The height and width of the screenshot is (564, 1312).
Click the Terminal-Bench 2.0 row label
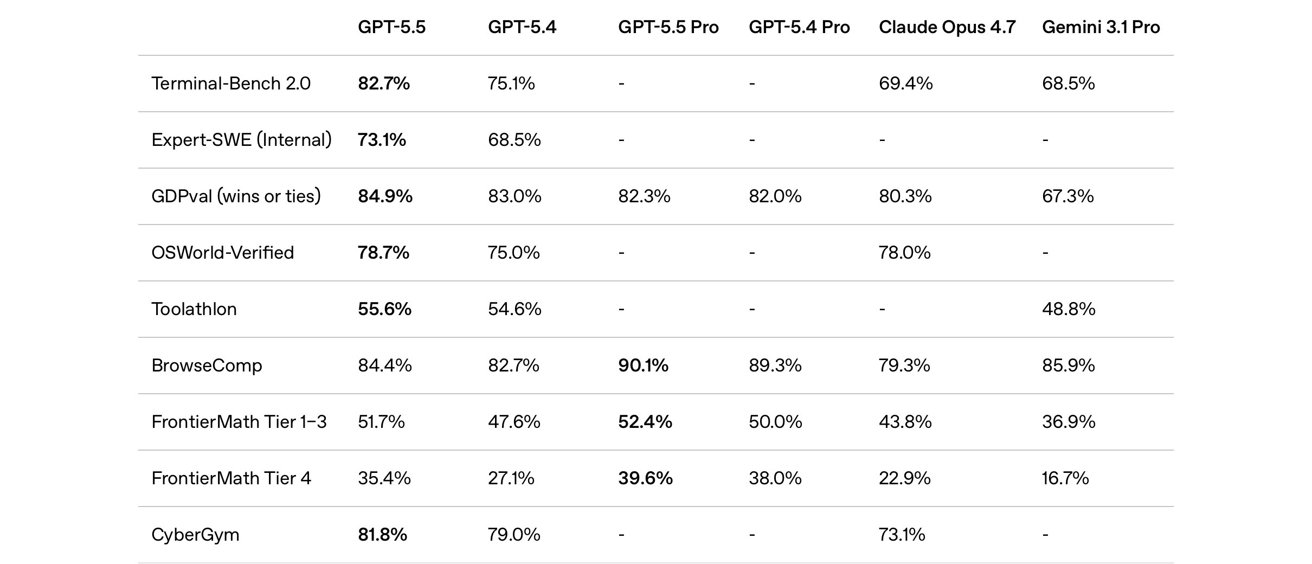(x=231, y=83)
